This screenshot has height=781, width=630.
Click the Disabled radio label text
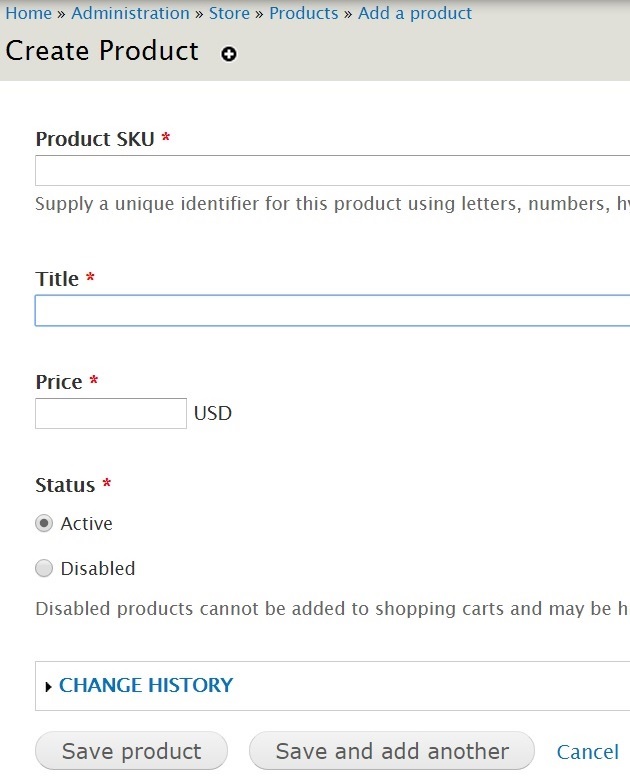tap(98, 568)
